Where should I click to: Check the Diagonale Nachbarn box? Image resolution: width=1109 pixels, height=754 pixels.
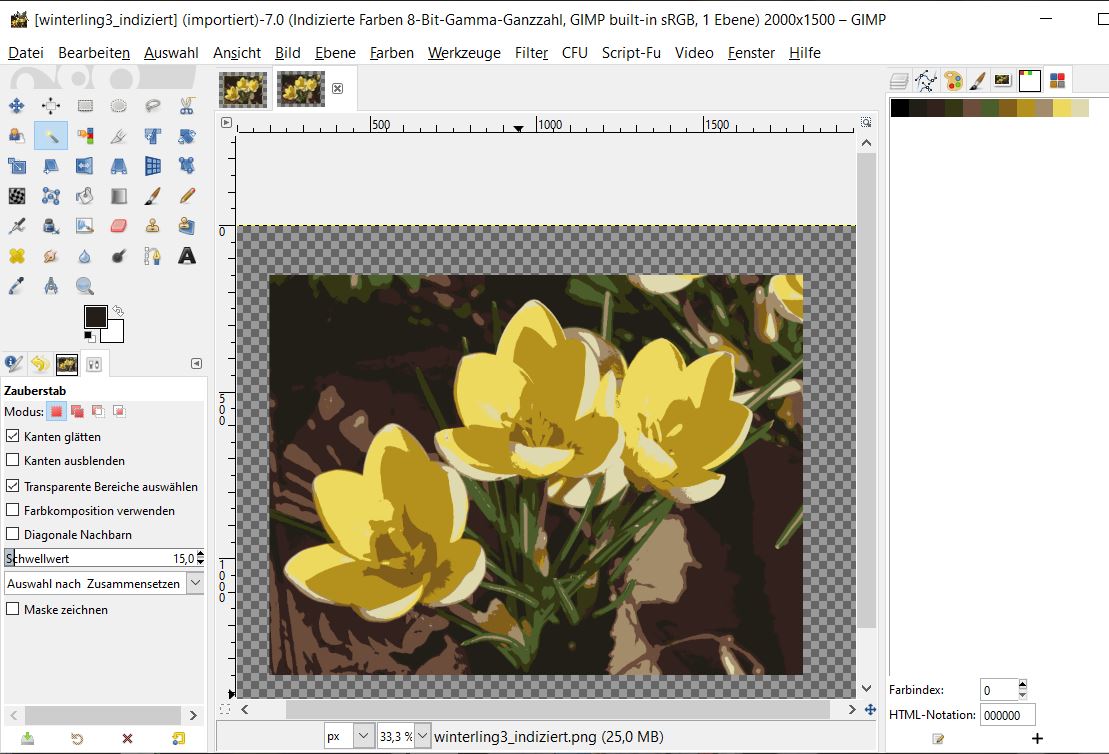pyautogui.click(x=13, y=534)
